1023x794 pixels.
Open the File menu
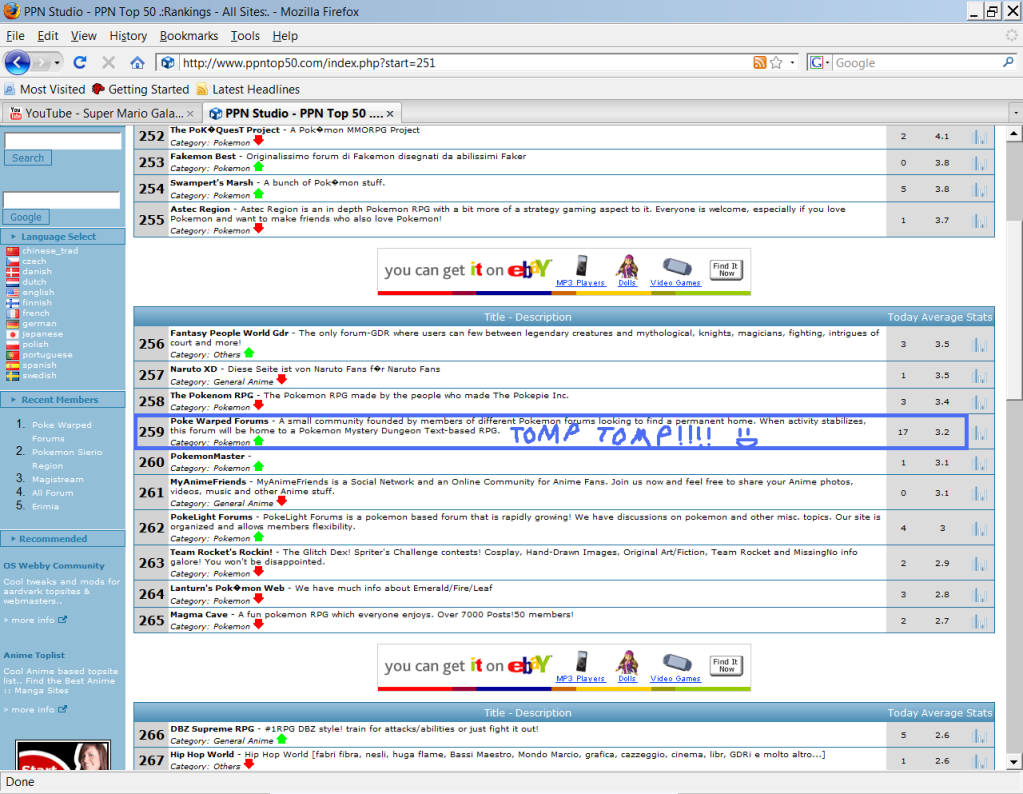[x=15, y=36]
